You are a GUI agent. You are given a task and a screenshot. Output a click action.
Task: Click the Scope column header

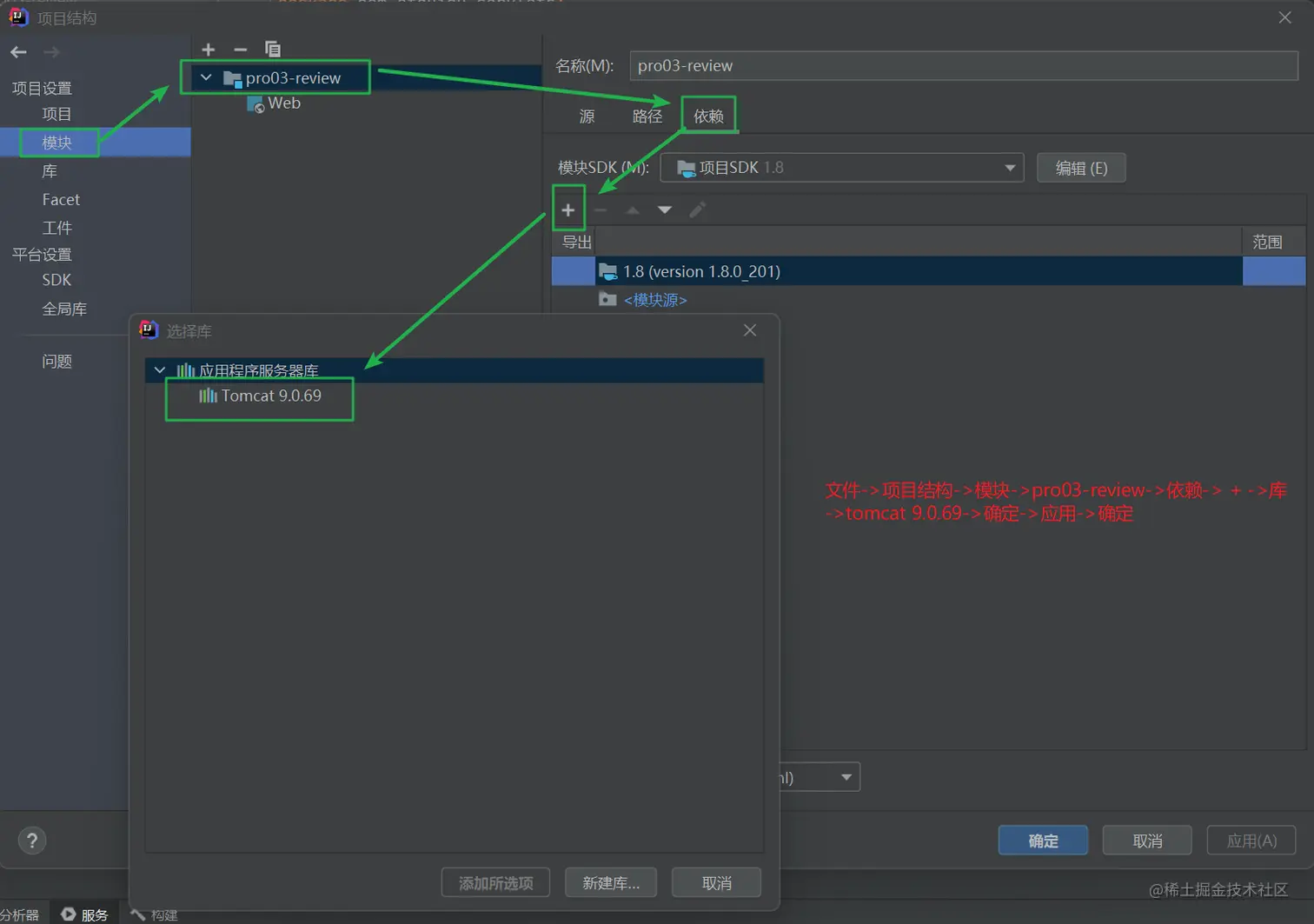point(1267,243)
